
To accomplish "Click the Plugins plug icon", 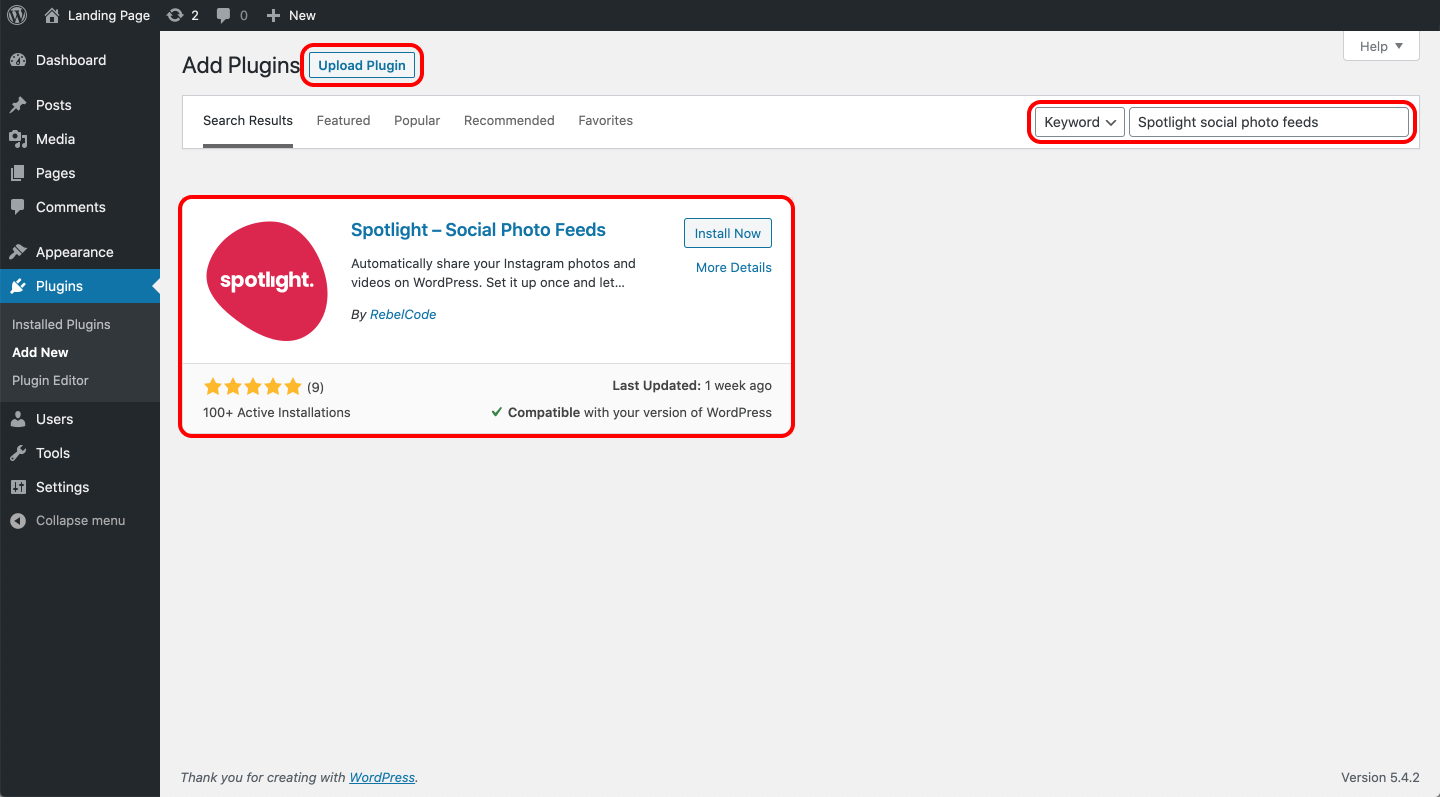I will click(x=18, y=286).
